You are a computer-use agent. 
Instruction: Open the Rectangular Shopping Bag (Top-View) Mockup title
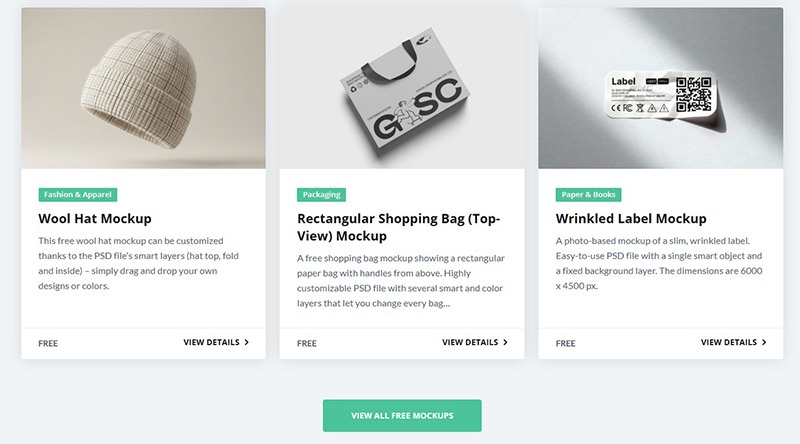[x=398, y=227]
